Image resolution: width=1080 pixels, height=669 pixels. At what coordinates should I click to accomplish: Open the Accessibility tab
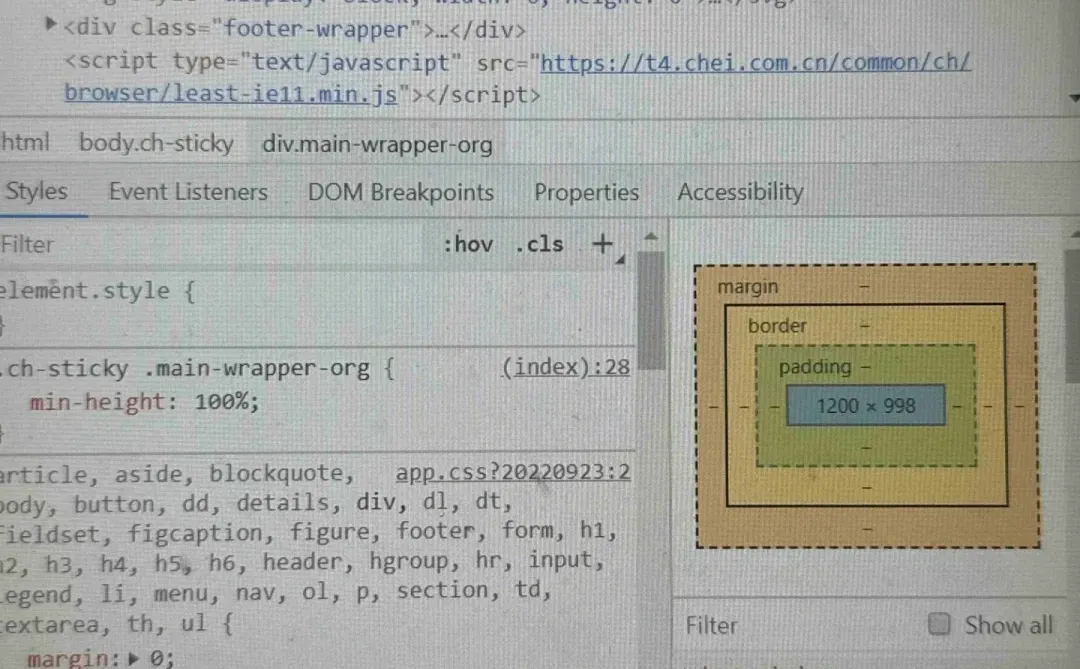[x=740, y=192]
